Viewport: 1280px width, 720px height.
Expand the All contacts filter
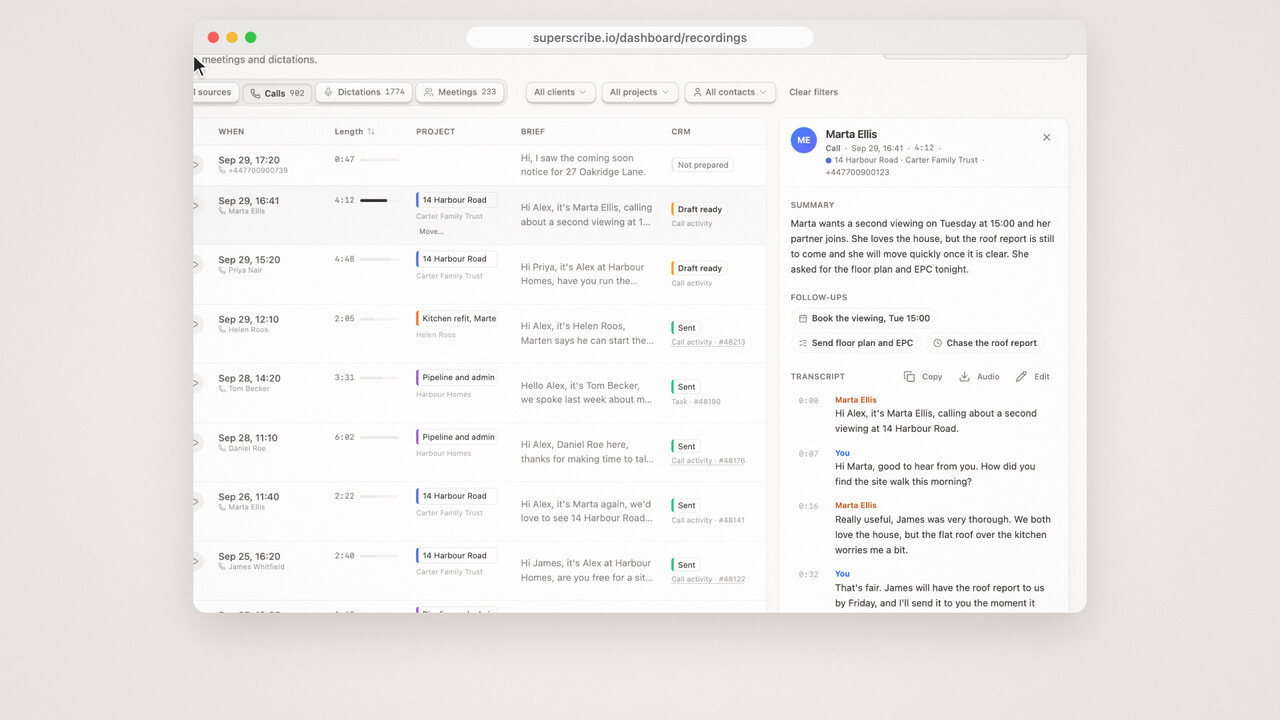pyautogui.click(x=730, y=92)
